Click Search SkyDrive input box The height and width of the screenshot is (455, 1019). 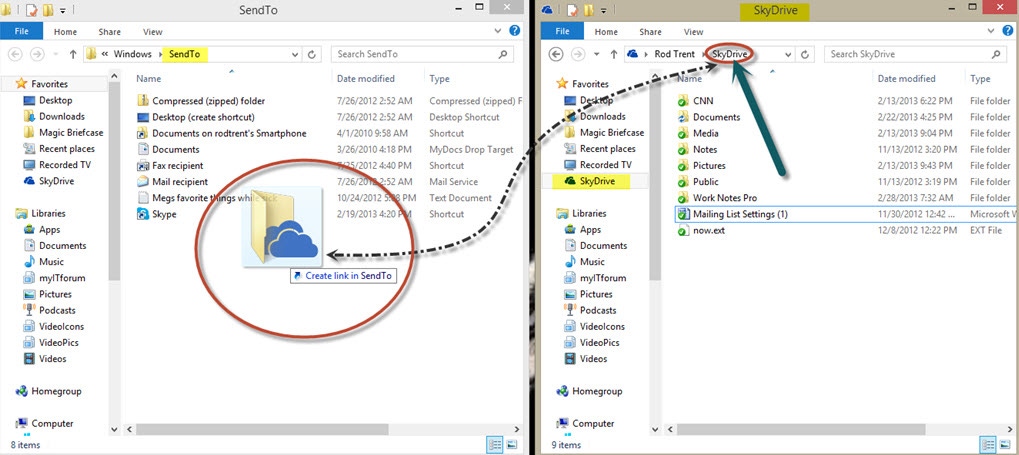coord(916,55)
